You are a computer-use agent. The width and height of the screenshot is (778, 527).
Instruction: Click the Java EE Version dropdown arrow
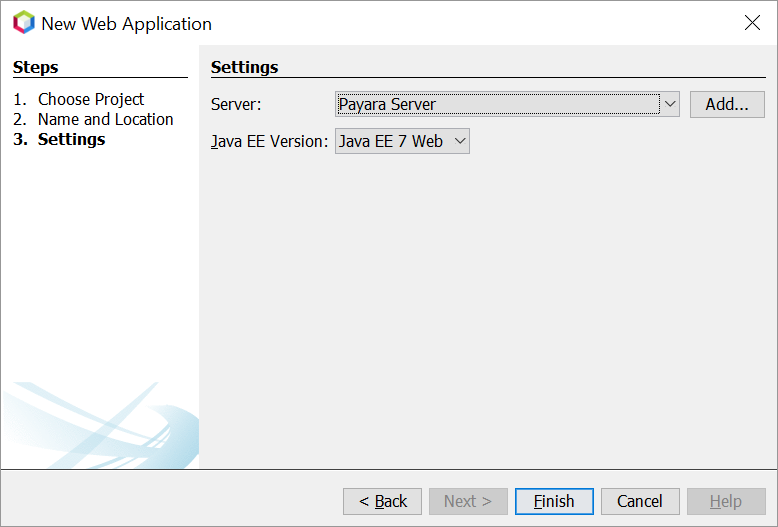(459, 141)
